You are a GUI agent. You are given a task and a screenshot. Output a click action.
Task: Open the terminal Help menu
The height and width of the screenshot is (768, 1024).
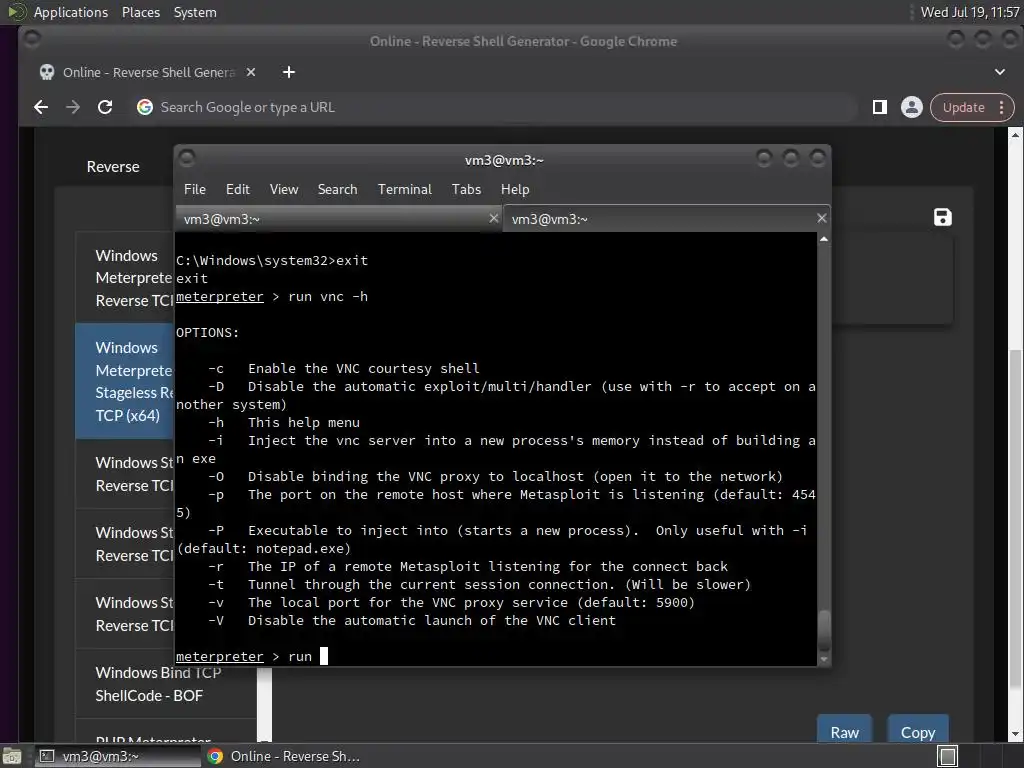(x=515, y=189)
